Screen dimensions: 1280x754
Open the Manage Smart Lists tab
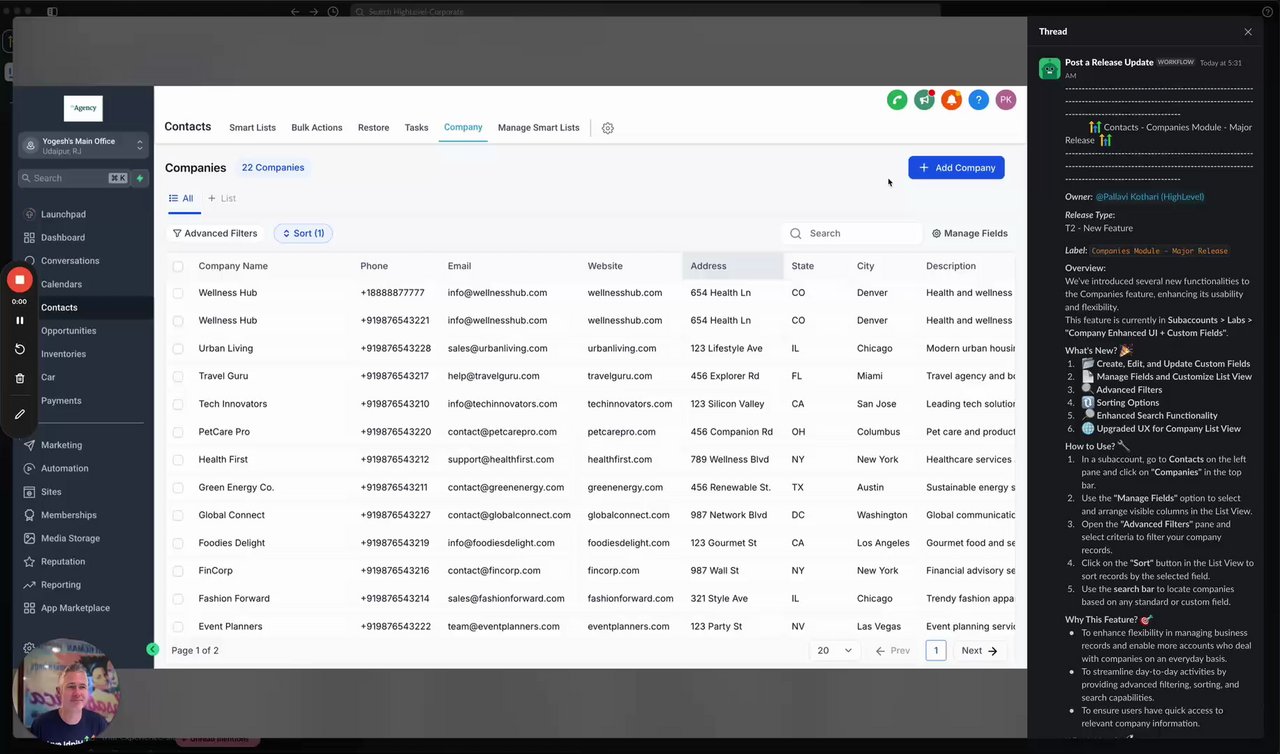click(539, 128)
